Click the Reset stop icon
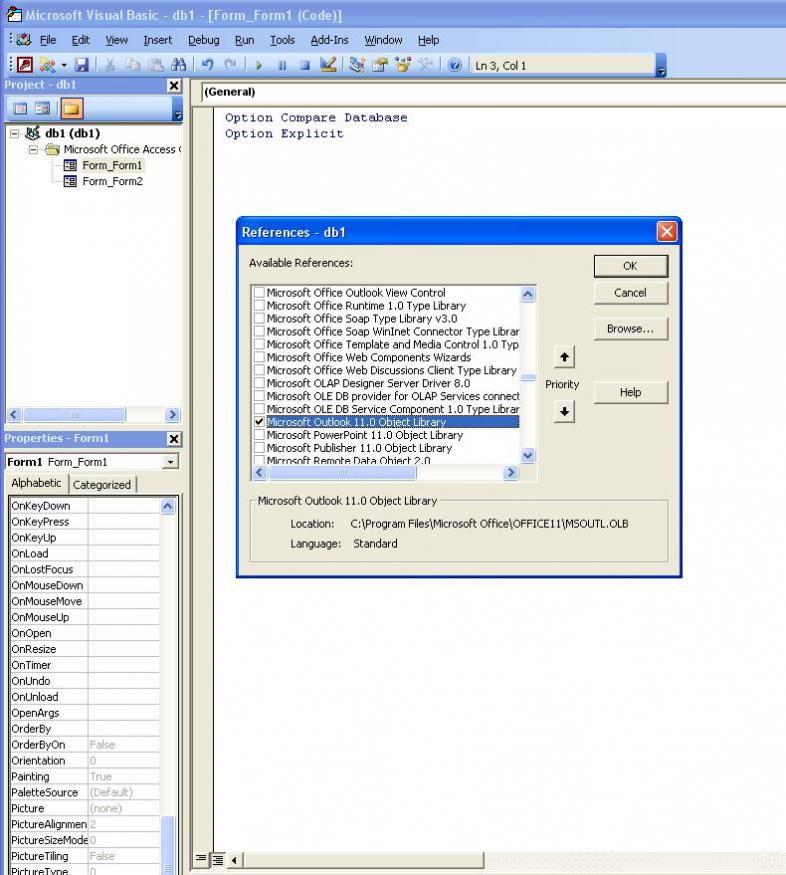Image resolution: width=786 pixels, height=875 pixels. pyautogui.click(x=305, y=65)
